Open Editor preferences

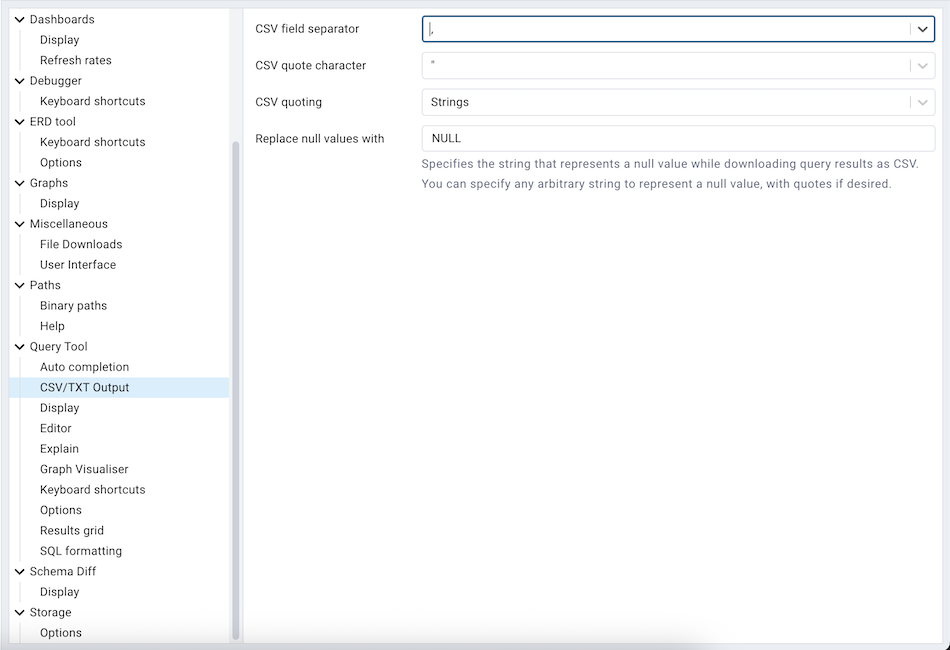[x=56, y=428]
